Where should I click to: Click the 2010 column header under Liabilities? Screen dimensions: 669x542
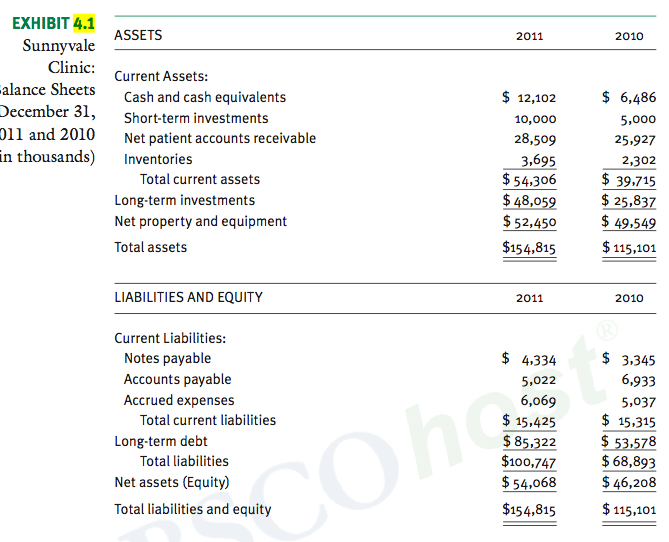point(629,298)
